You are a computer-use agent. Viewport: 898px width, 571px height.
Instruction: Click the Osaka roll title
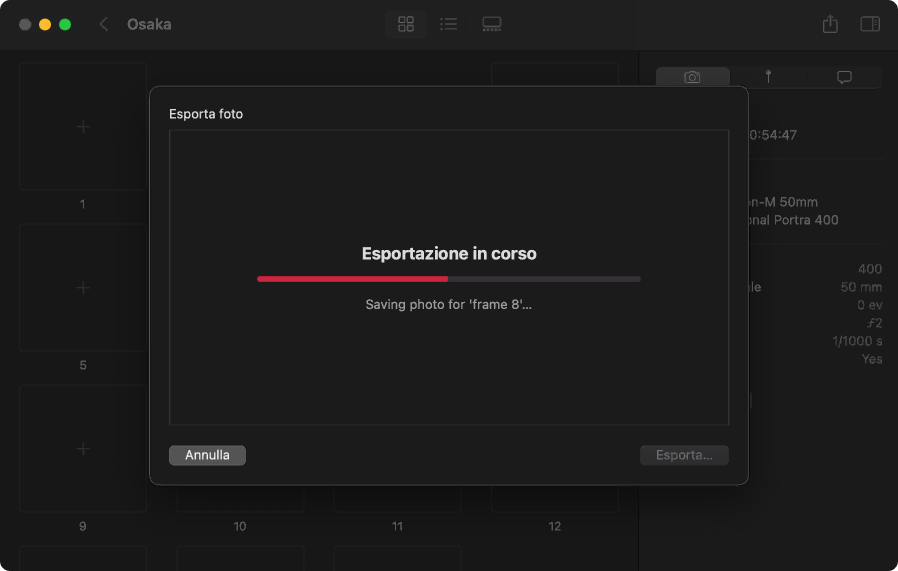149,25
